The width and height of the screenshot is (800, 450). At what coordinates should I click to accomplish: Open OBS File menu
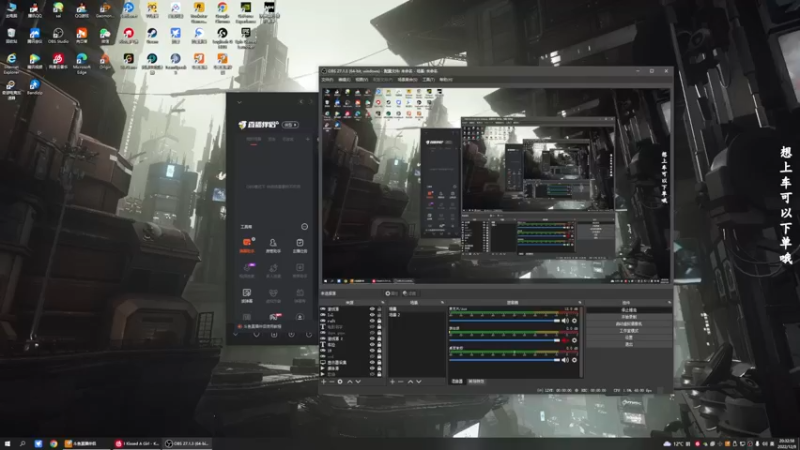point(327,80)
